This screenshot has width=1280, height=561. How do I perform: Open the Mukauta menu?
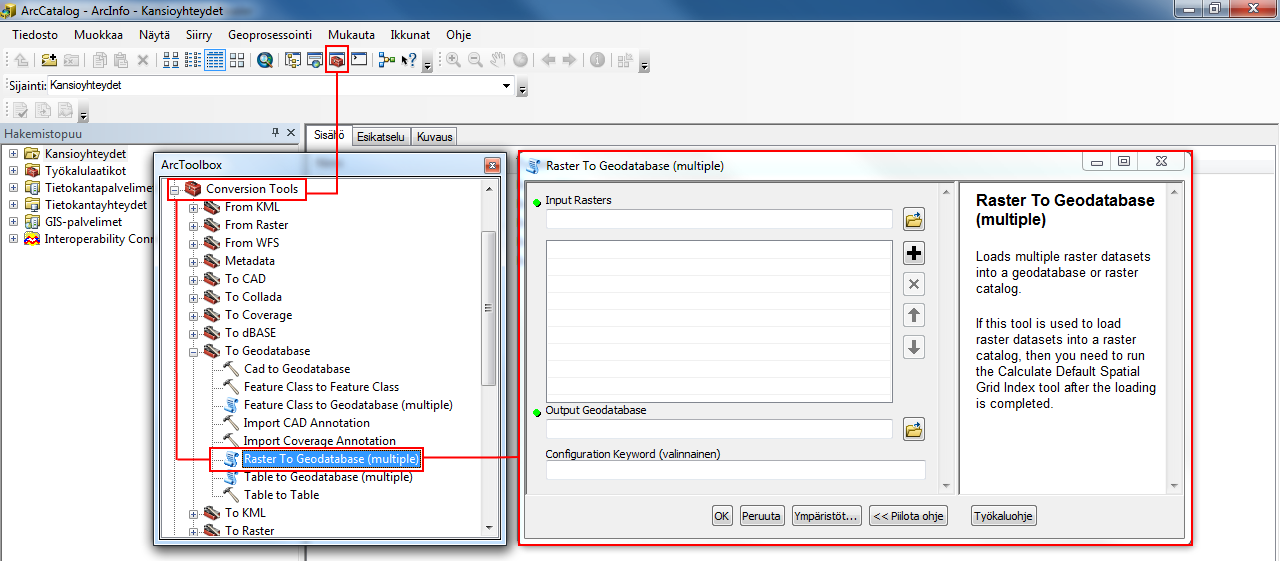pyautogui.click(x=351, y=34)
